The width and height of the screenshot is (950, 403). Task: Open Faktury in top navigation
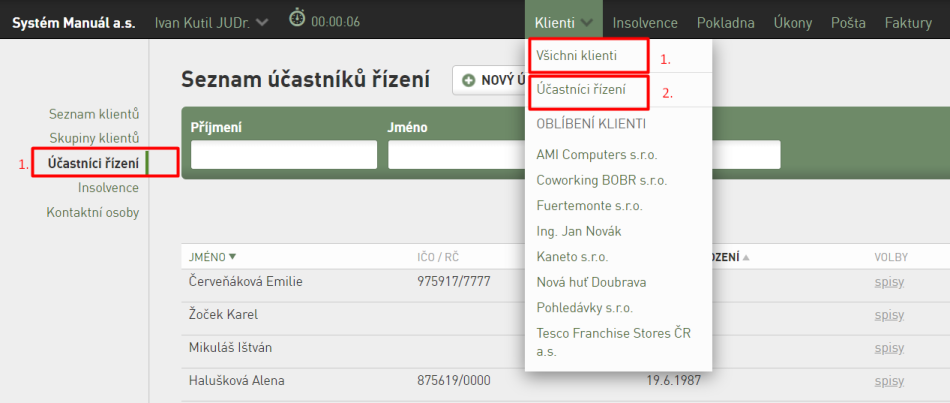coord(908,23)
